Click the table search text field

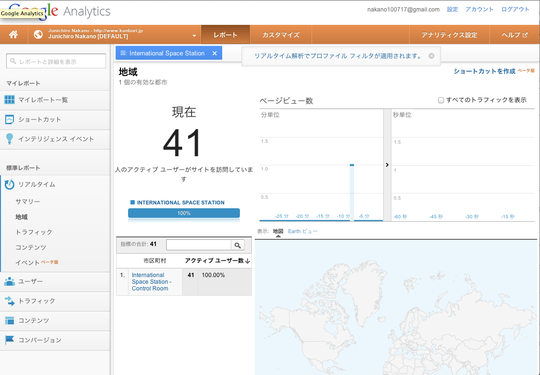click(x=199, y=245)
